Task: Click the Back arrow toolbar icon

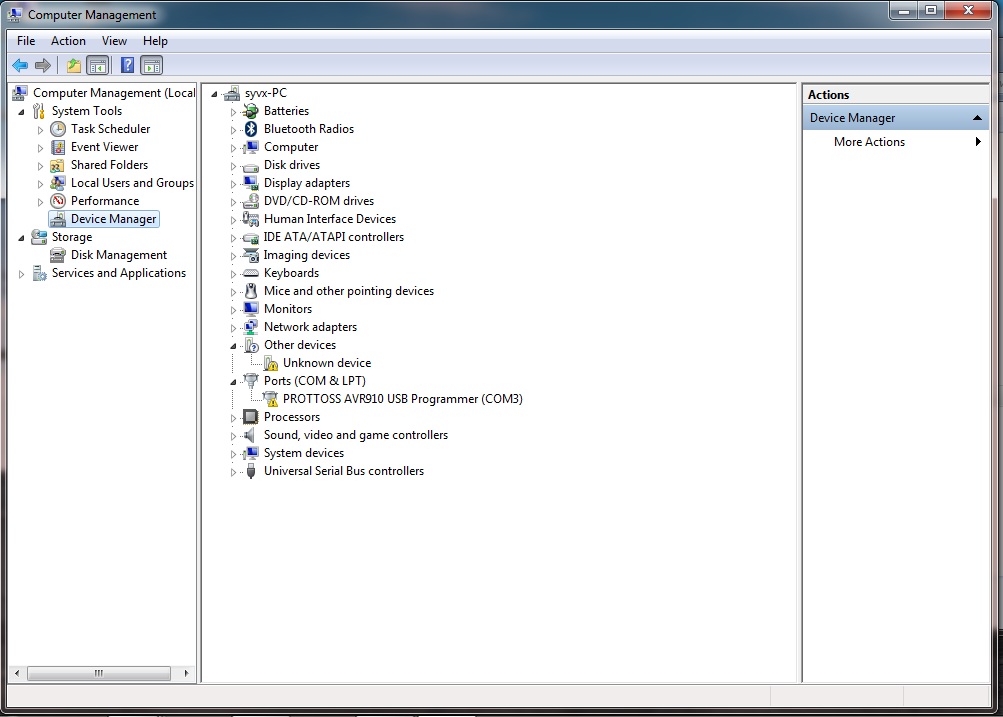Action: click(20, 65)
